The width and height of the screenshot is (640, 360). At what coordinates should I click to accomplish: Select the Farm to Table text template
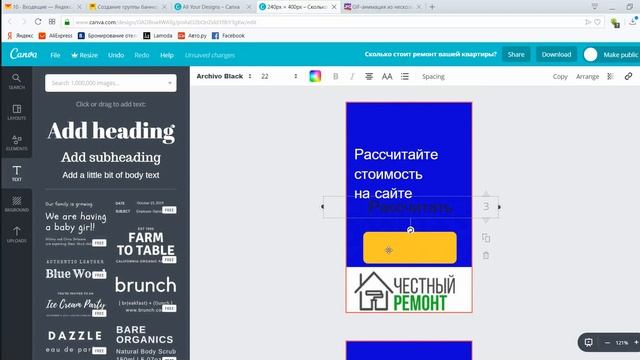(146, 244)
